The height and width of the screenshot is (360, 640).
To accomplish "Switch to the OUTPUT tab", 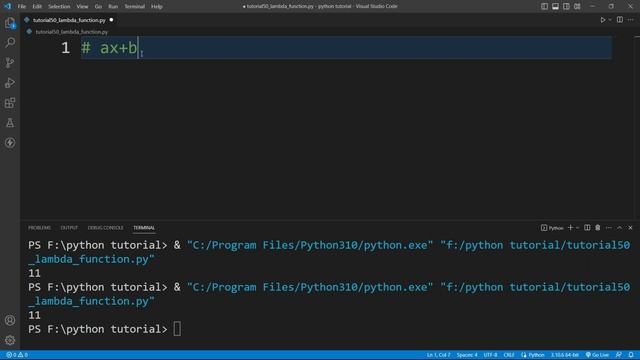I will pos(69,228).
